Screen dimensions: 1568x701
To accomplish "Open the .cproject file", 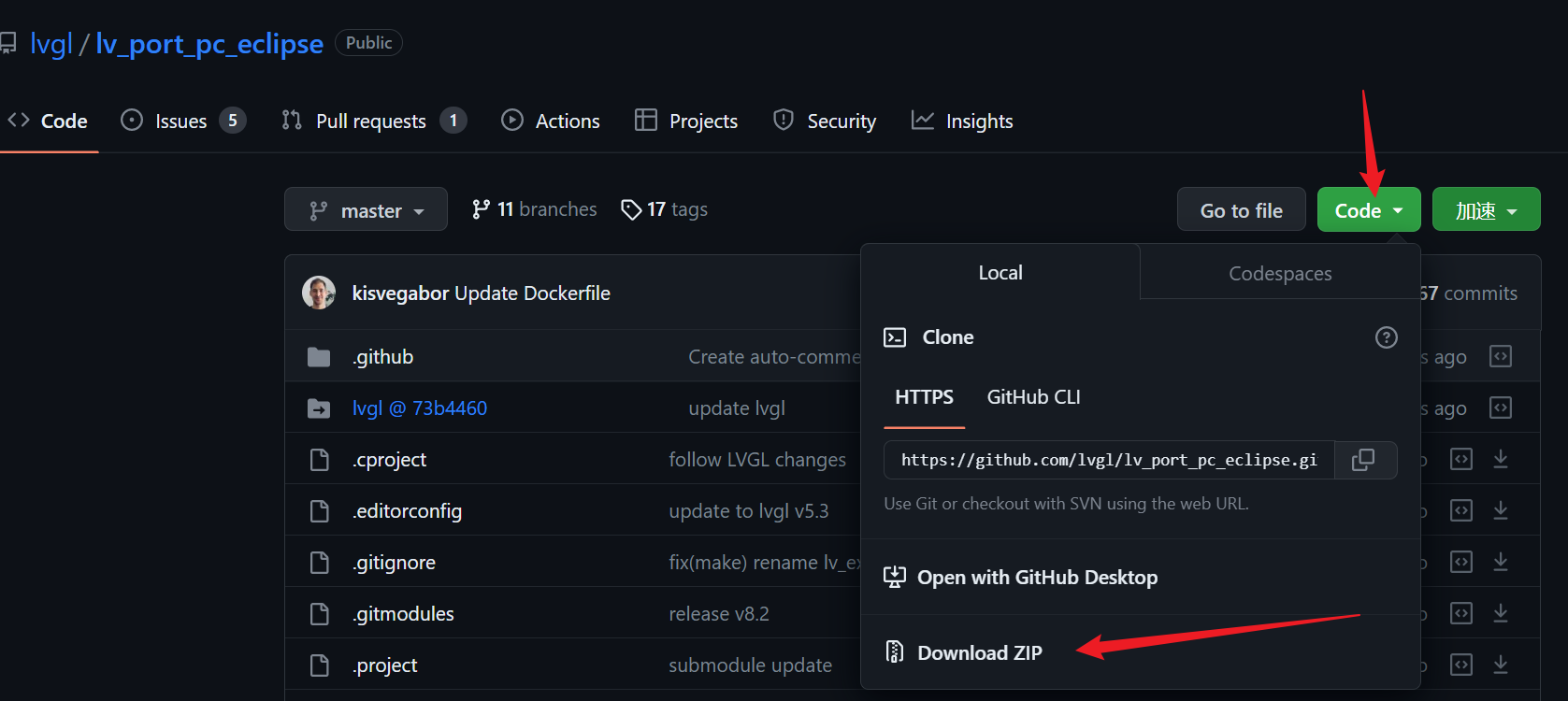I will point(389,460).
